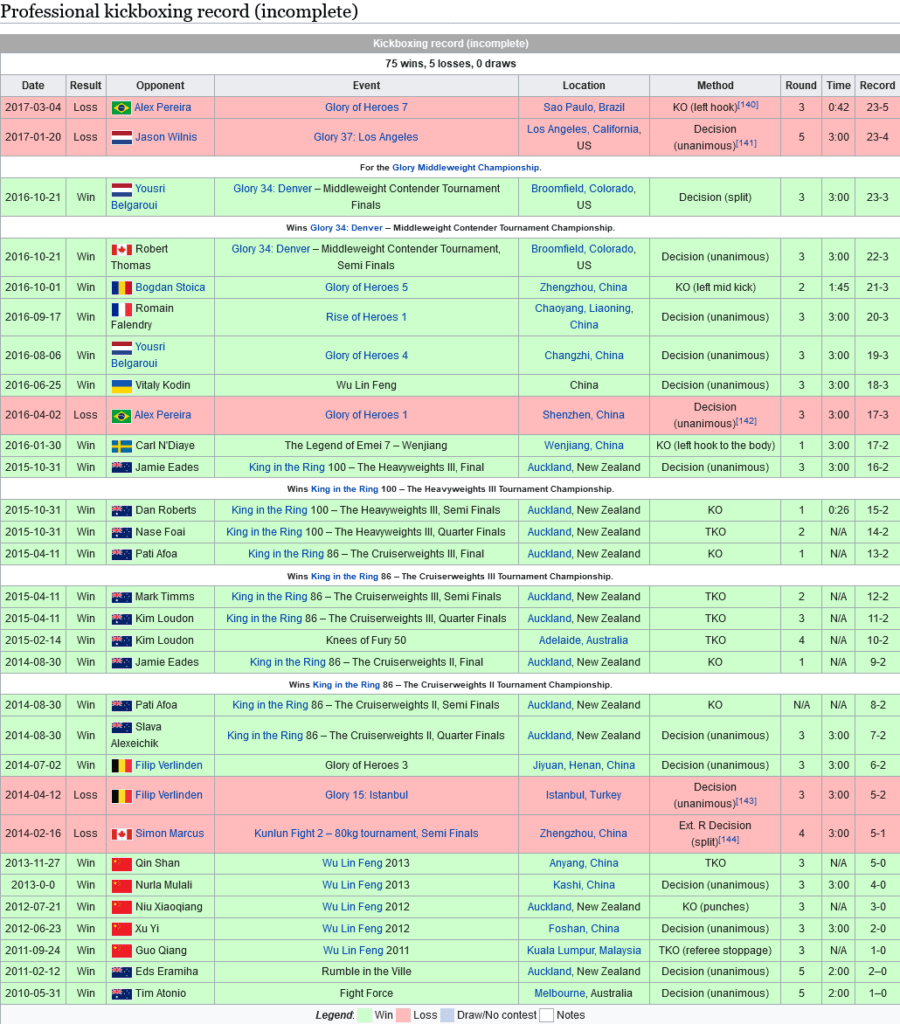
Task: Click the China flag beside Xu Yi
Action: [121, 929]
